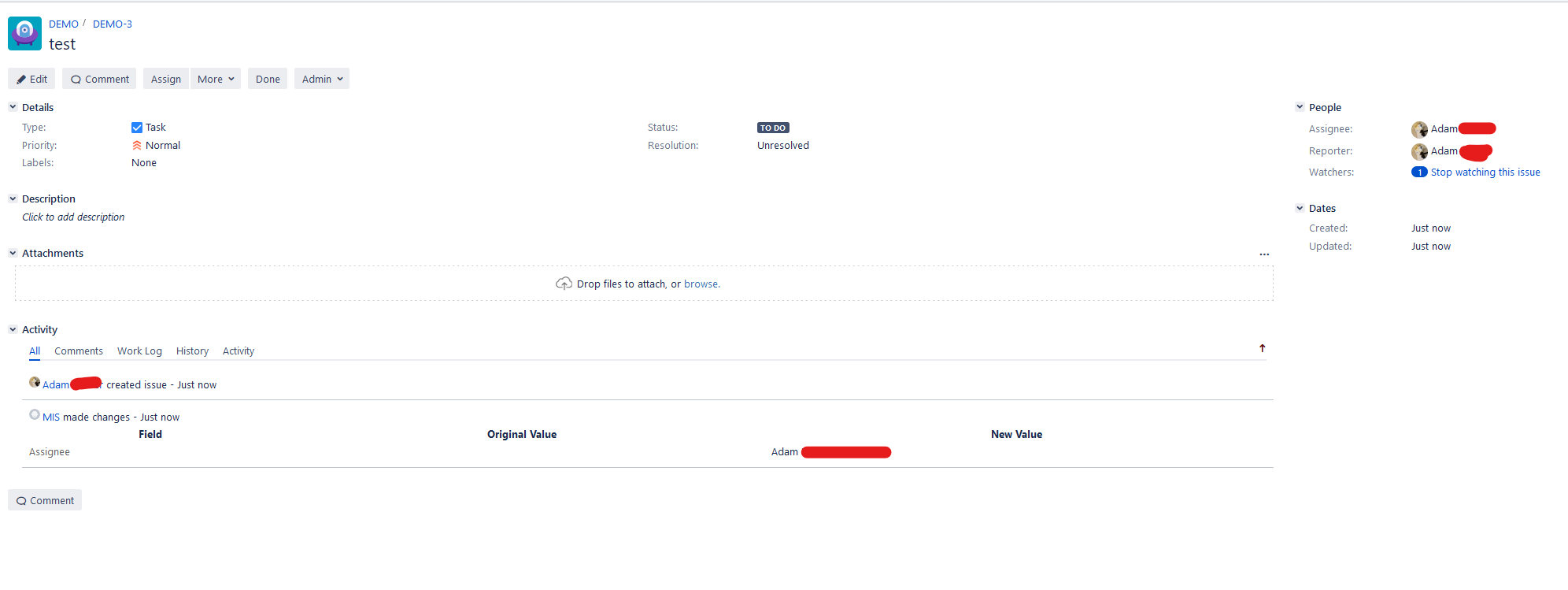Reverse activity sort order with the arrow icon

click(x=1262, y=348)
